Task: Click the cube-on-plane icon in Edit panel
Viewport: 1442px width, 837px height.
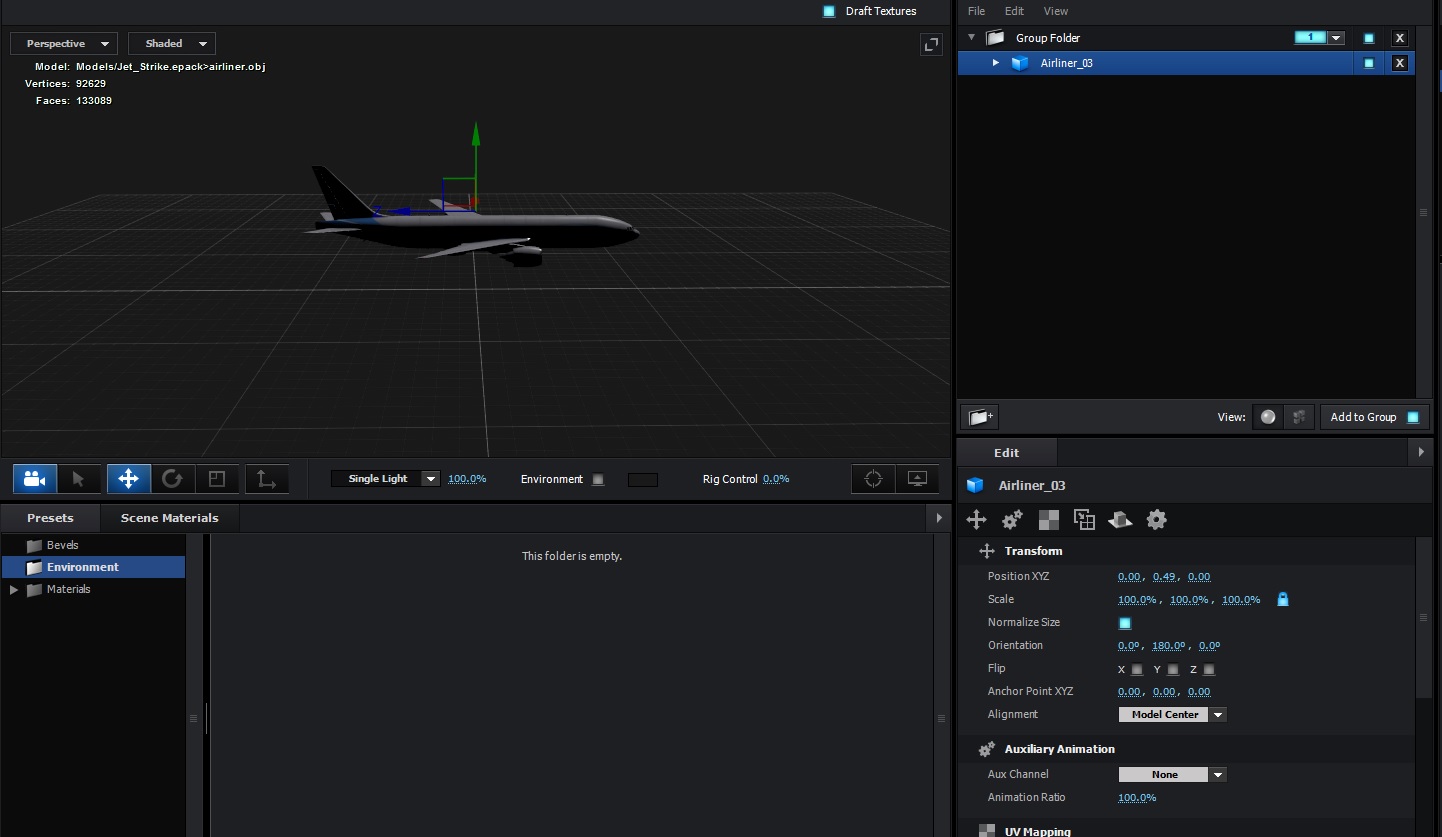Action: 1120,519
